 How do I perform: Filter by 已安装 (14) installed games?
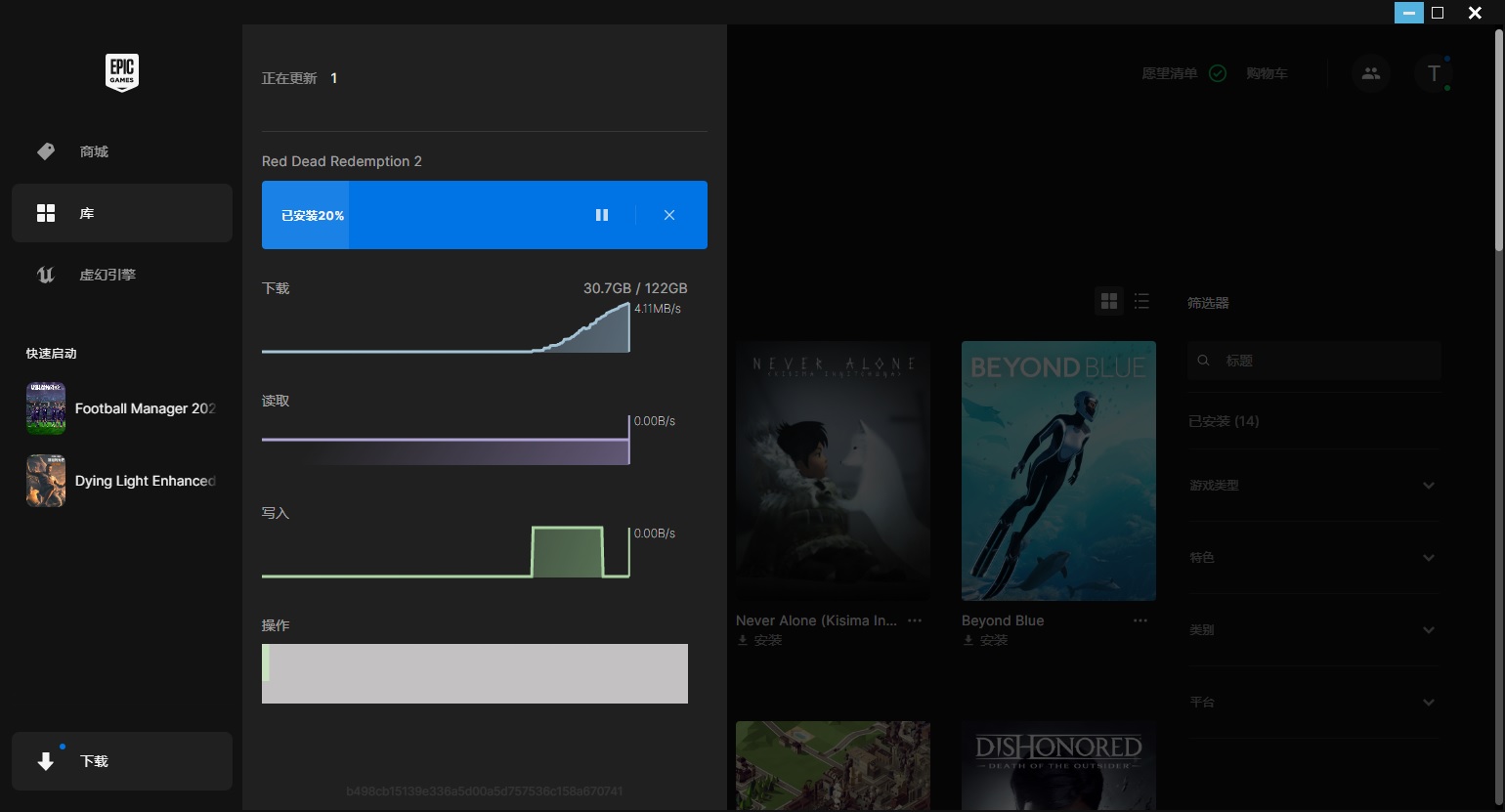(x=1224, y=421)
